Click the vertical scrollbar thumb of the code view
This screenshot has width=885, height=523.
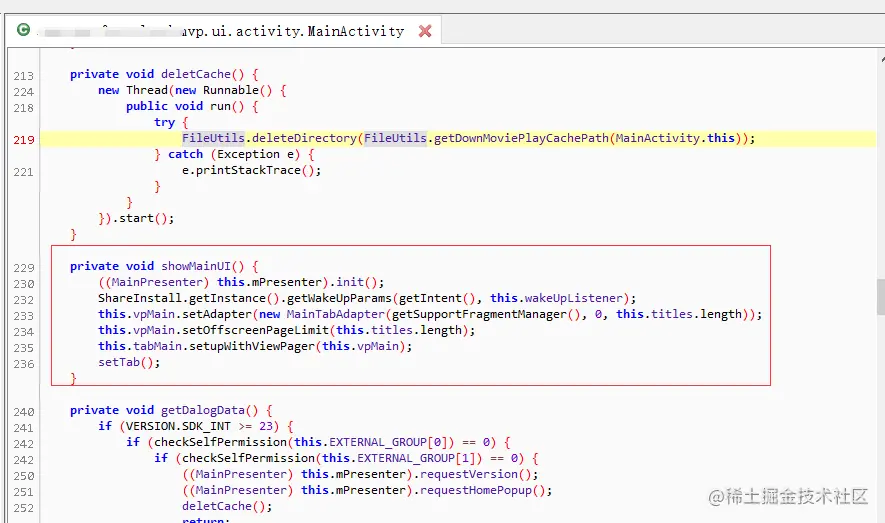tap(880, 297)
